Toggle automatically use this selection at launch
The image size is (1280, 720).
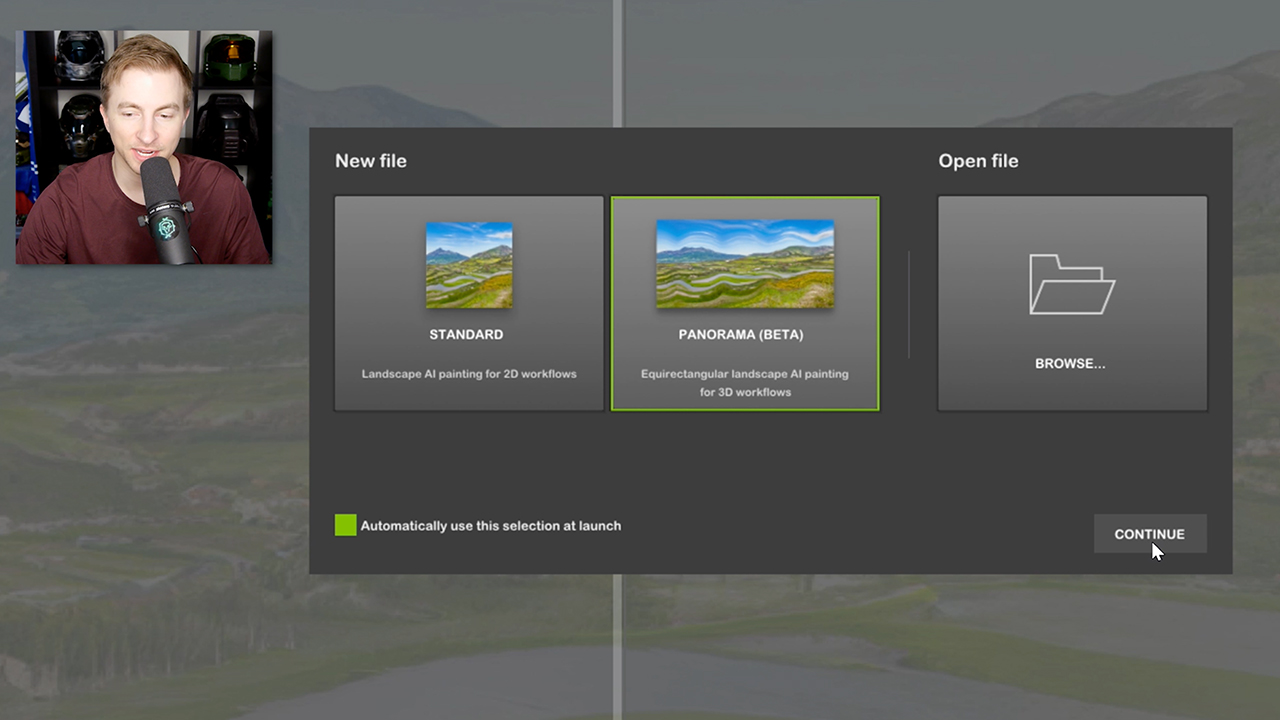pyautogui.click(x=346, y=525)
